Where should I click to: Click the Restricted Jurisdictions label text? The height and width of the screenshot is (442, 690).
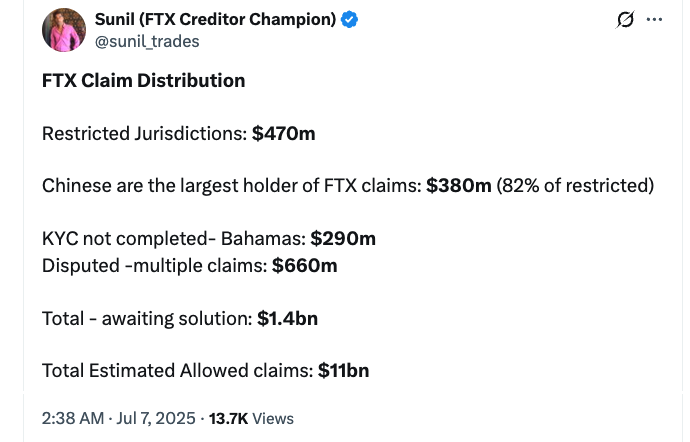(x=144, y=133)
